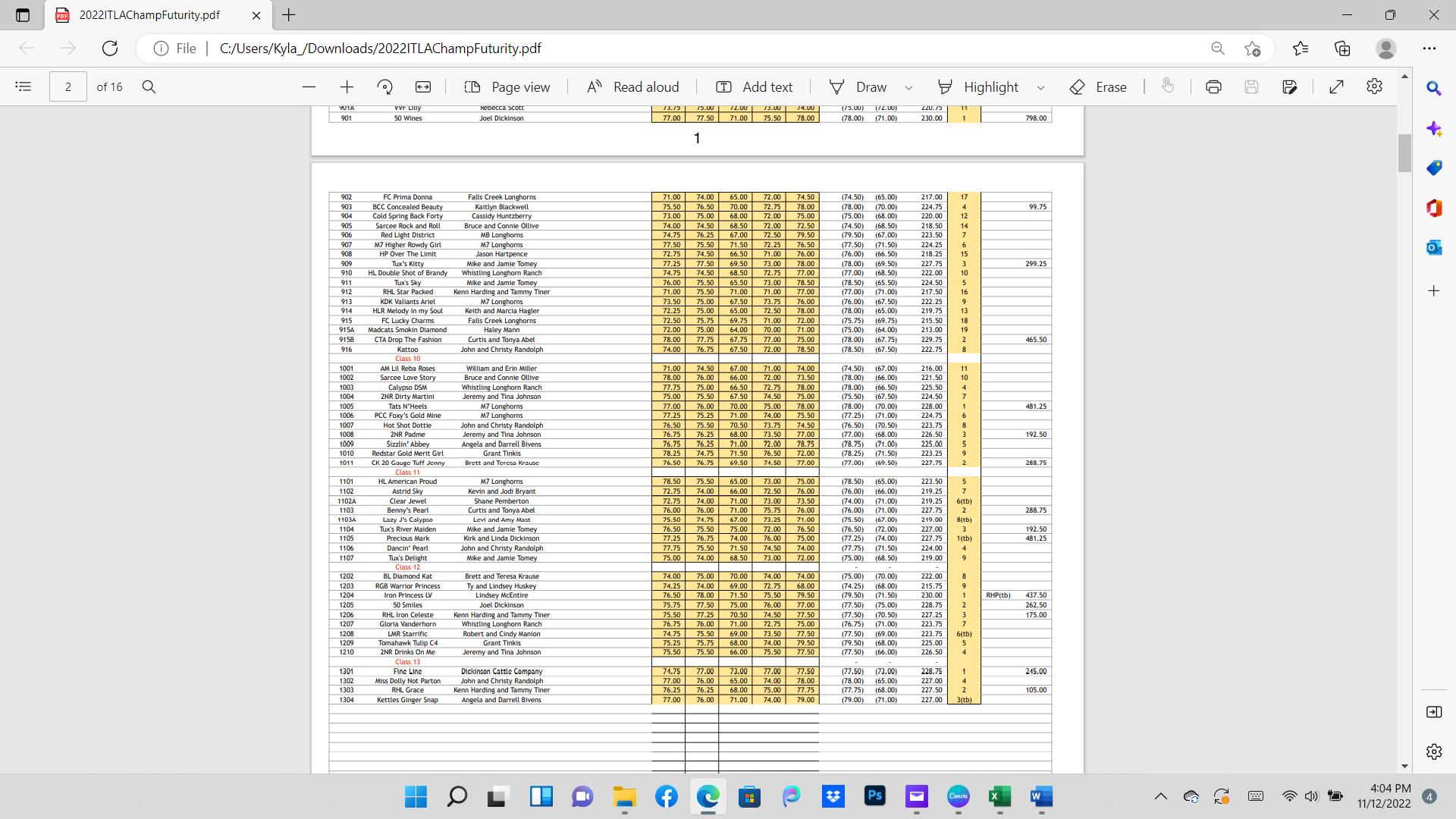
Task: Open the browser Settings and more menu
Action: [x=1429, y=49]
